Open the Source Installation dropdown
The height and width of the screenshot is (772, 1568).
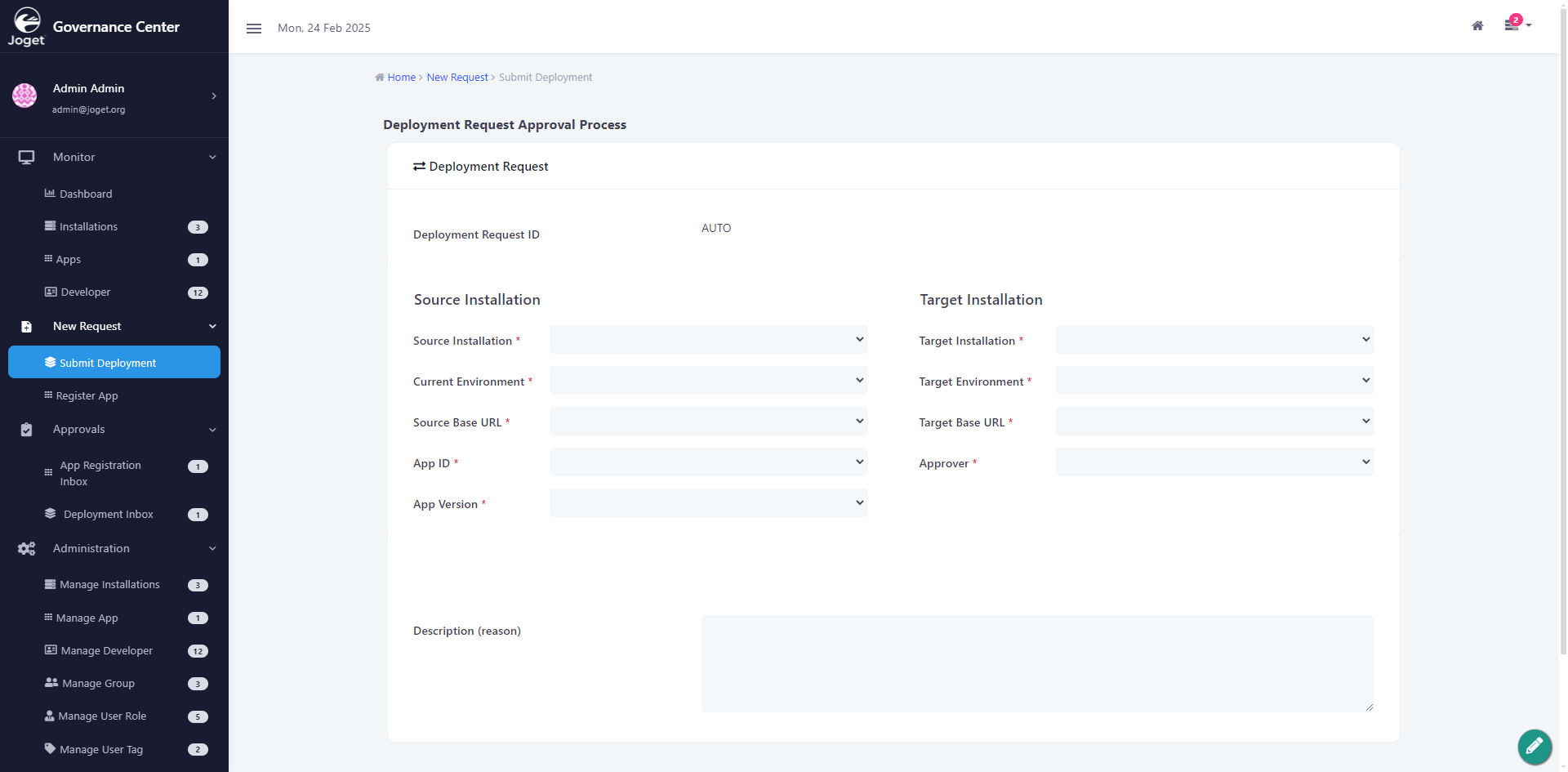pyautogui.click(x=707, y=339)
